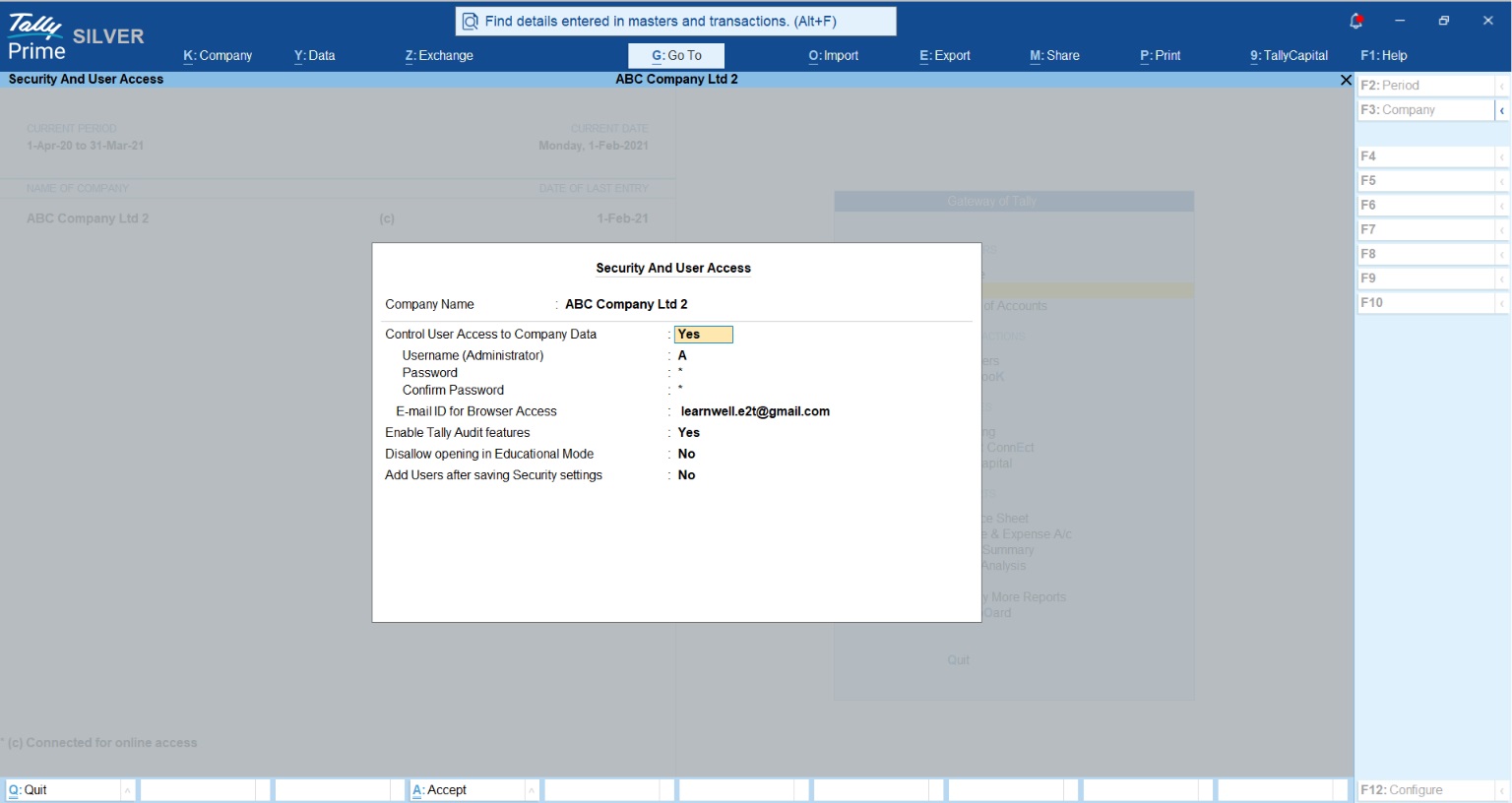This screenshot has height=803, width=1512.
Task: Click the F5 side button
Action: (1425, 181)
